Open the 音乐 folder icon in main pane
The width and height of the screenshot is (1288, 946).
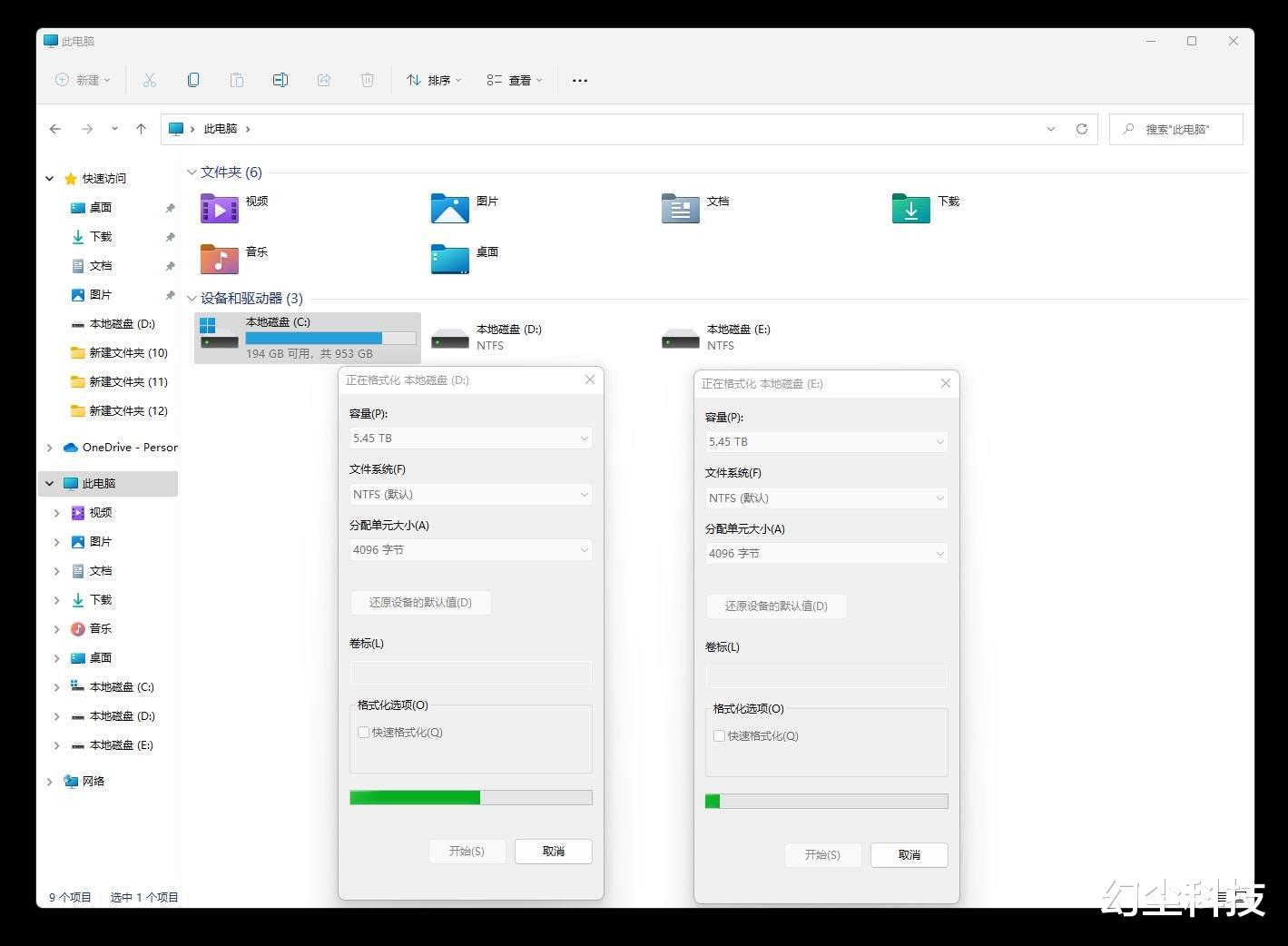tap(219, 259)
